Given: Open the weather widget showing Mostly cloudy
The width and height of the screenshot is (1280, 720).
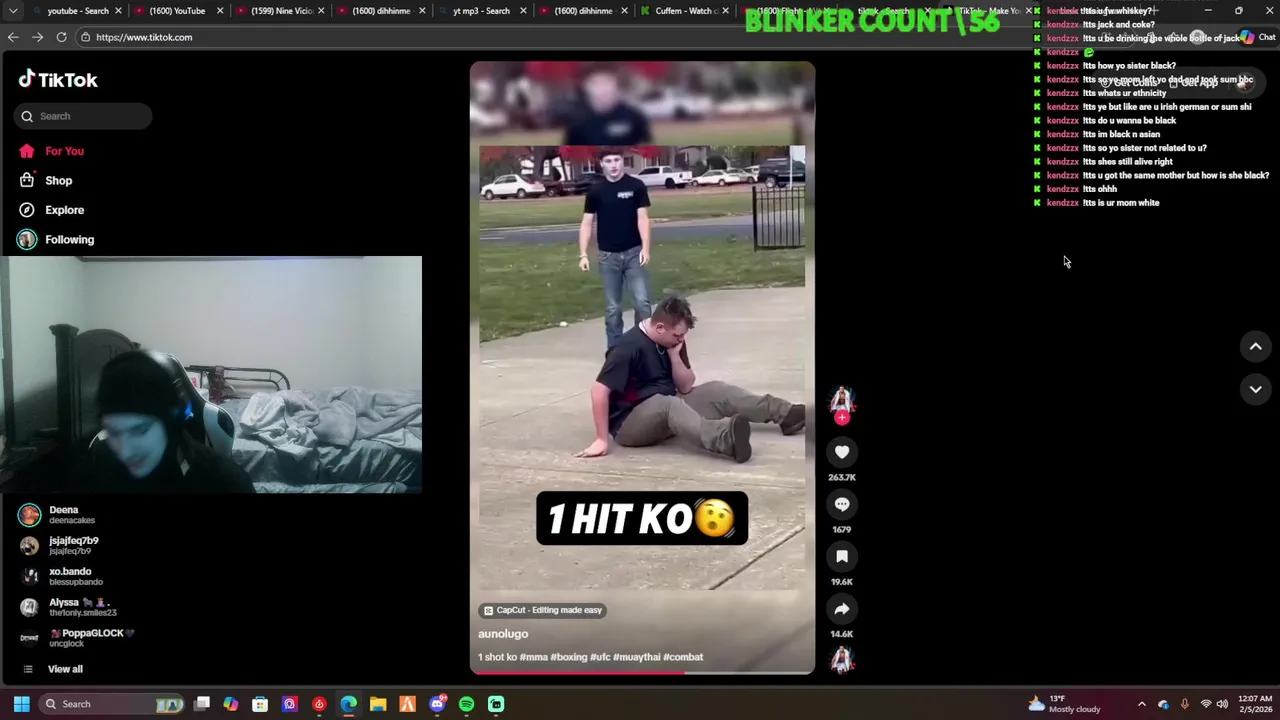Looking at the screenshot, I should coord(1064,704).
